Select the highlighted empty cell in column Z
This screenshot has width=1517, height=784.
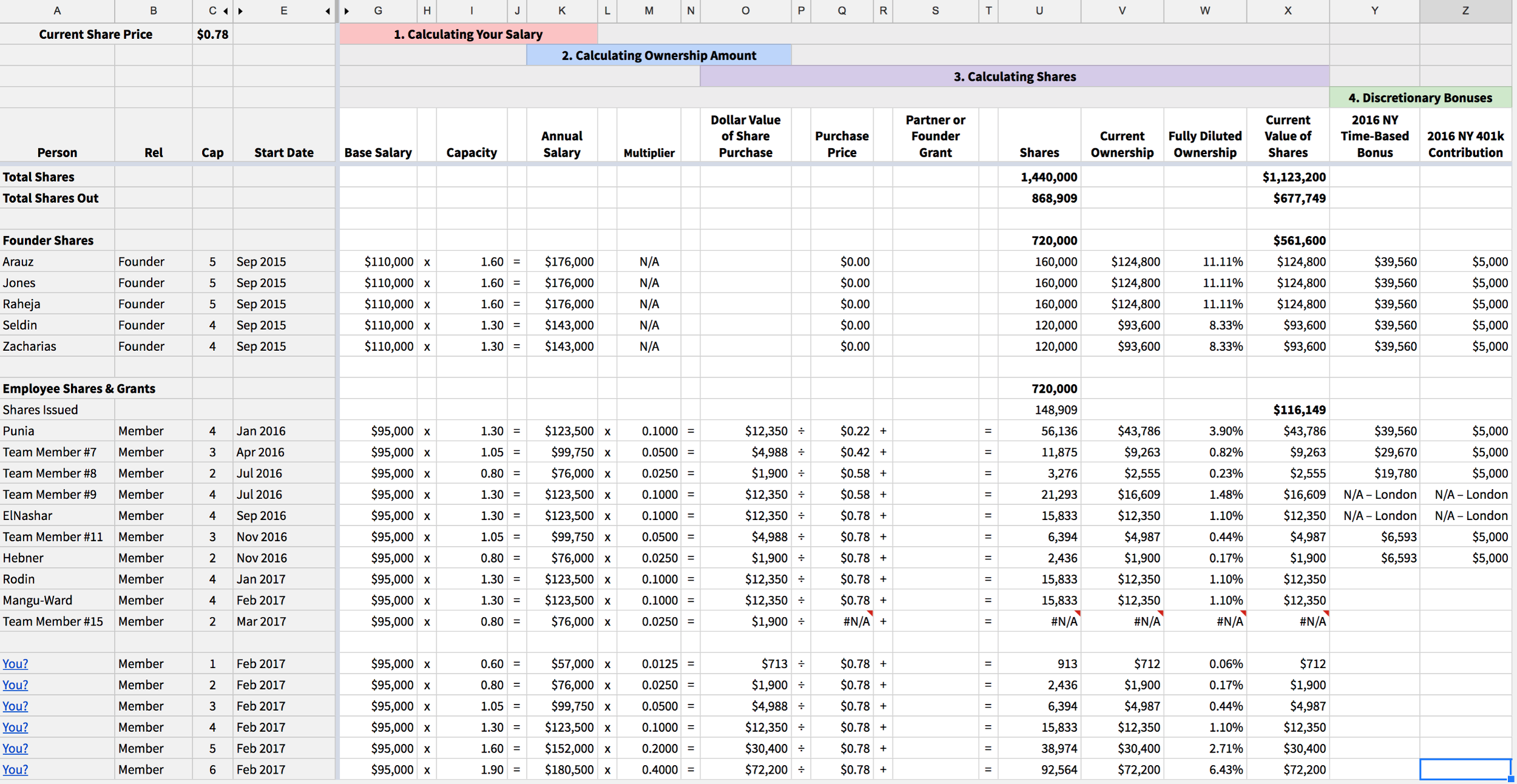coord(1465,769)
